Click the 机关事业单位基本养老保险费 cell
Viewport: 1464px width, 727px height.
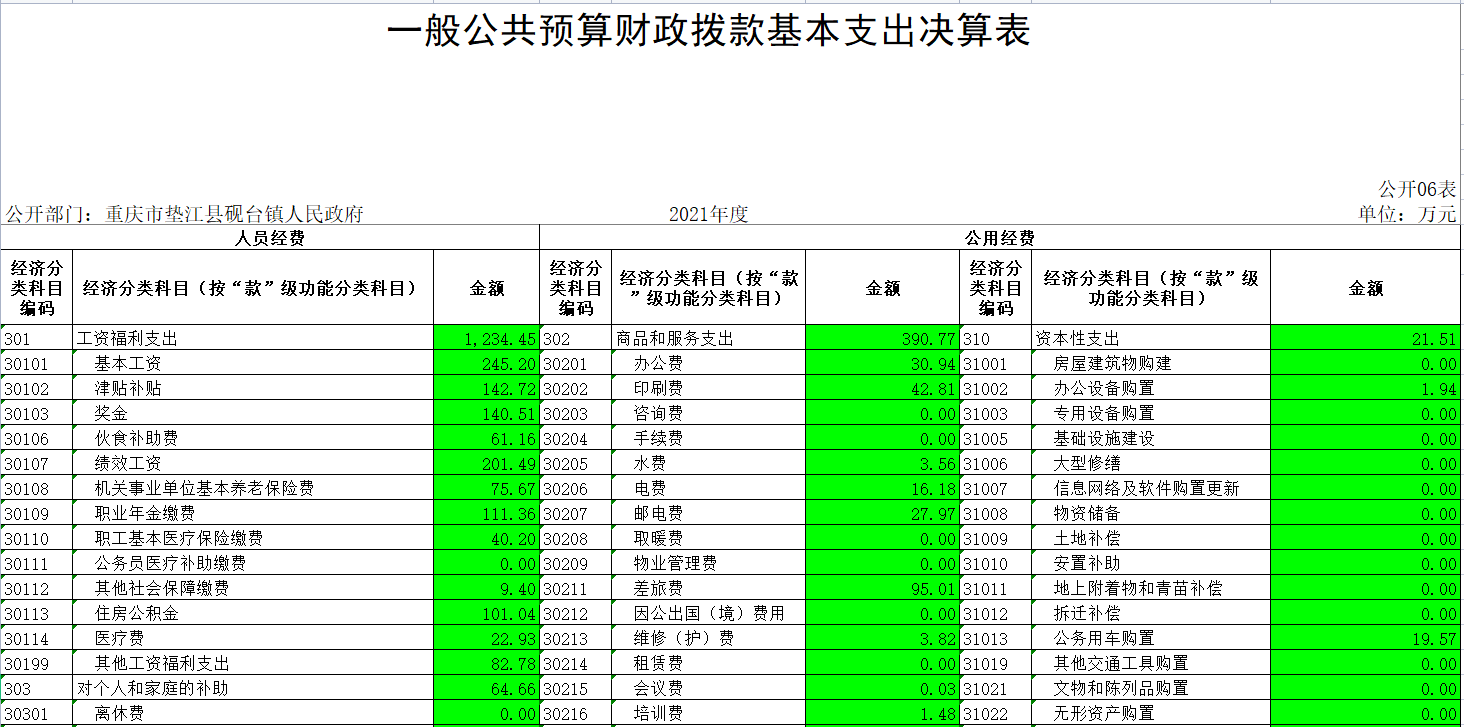pos(253,488)
